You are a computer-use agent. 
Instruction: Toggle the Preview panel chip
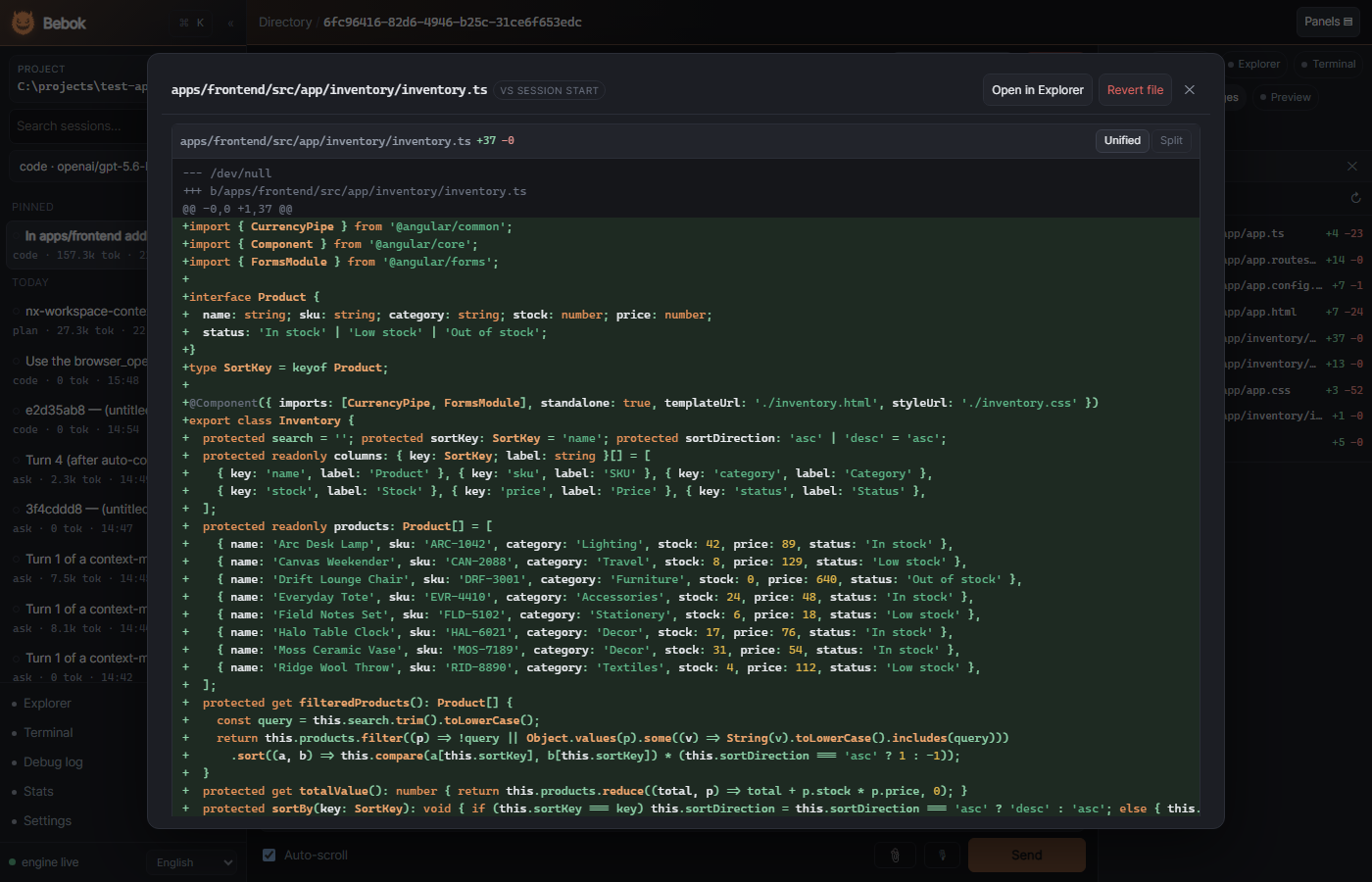[1285, 98]
